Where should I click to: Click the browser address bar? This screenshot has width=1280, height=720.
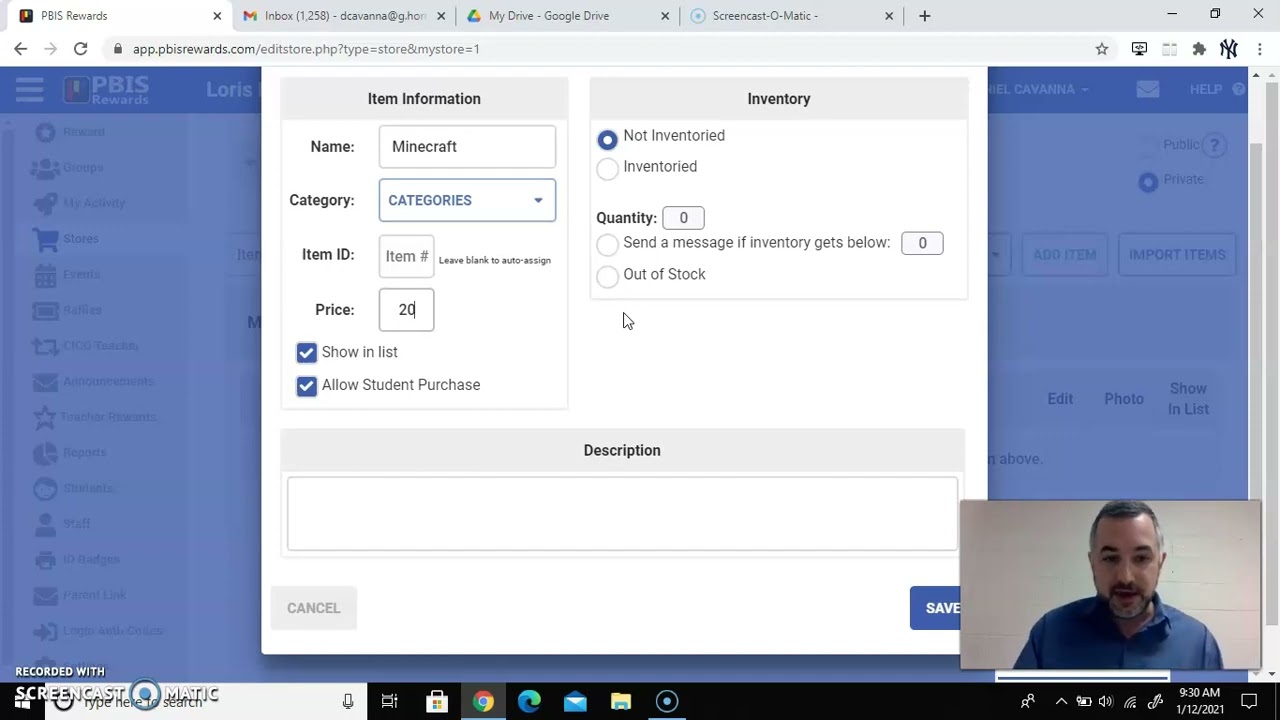click(600, 49)
